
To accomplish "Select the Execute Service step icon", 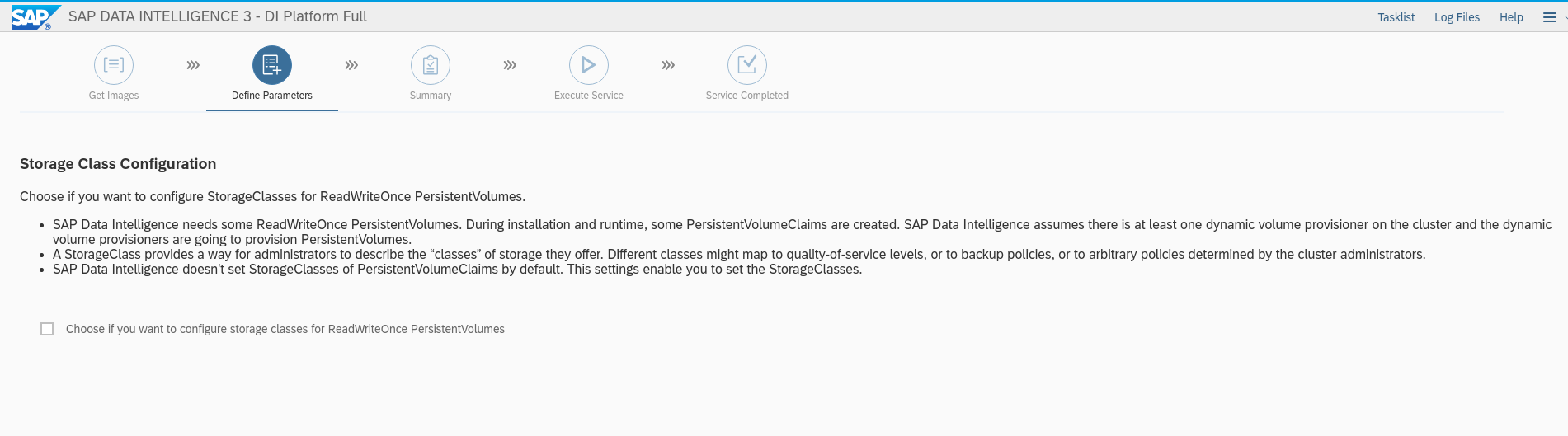I will (x=589, y=65).
